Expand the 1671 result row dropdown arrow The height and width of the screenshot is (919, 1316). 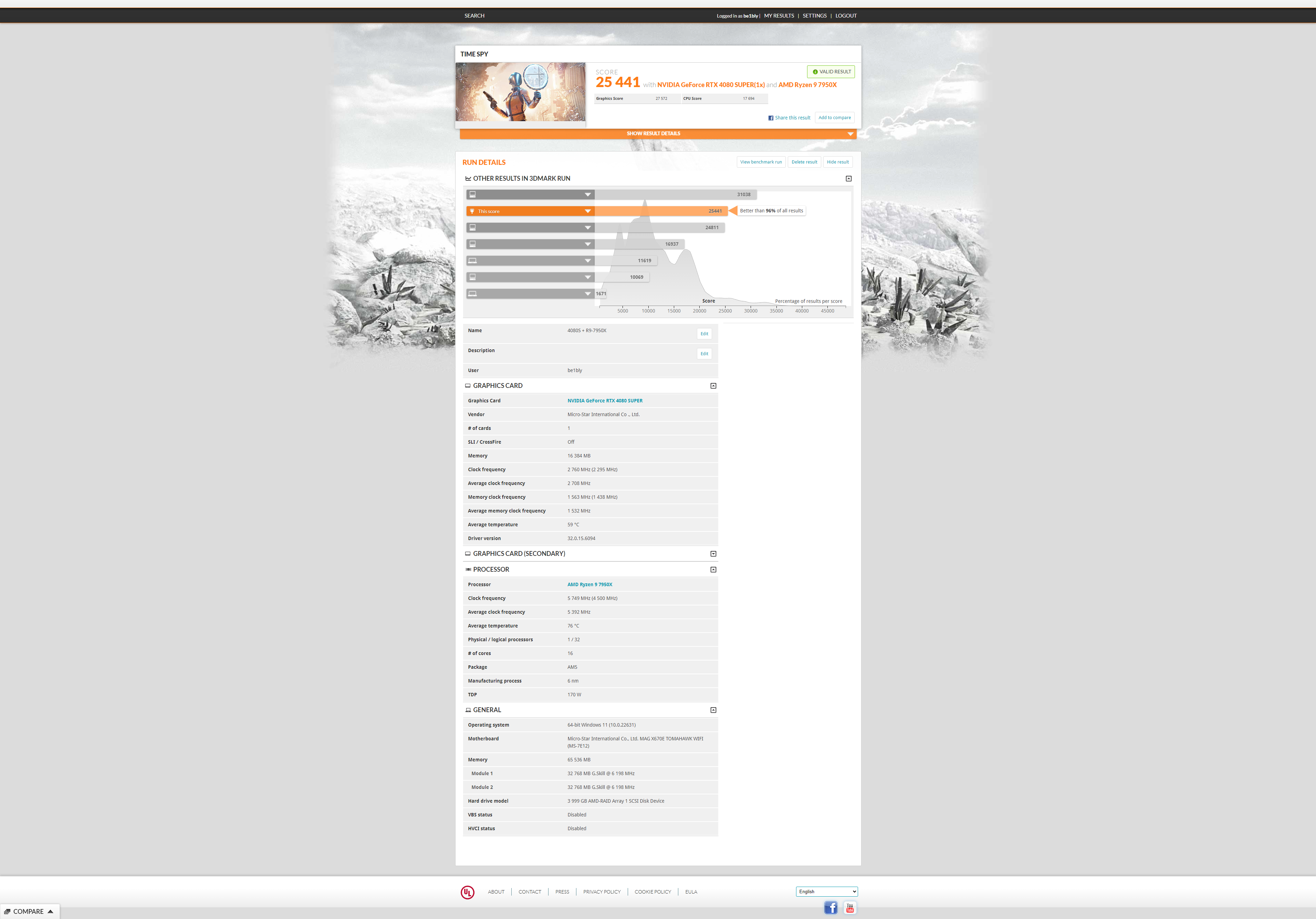pos(587,294)
